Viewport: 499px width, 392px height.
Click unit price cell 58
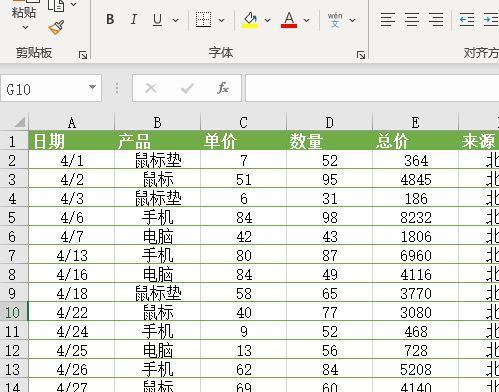point(243,293)
